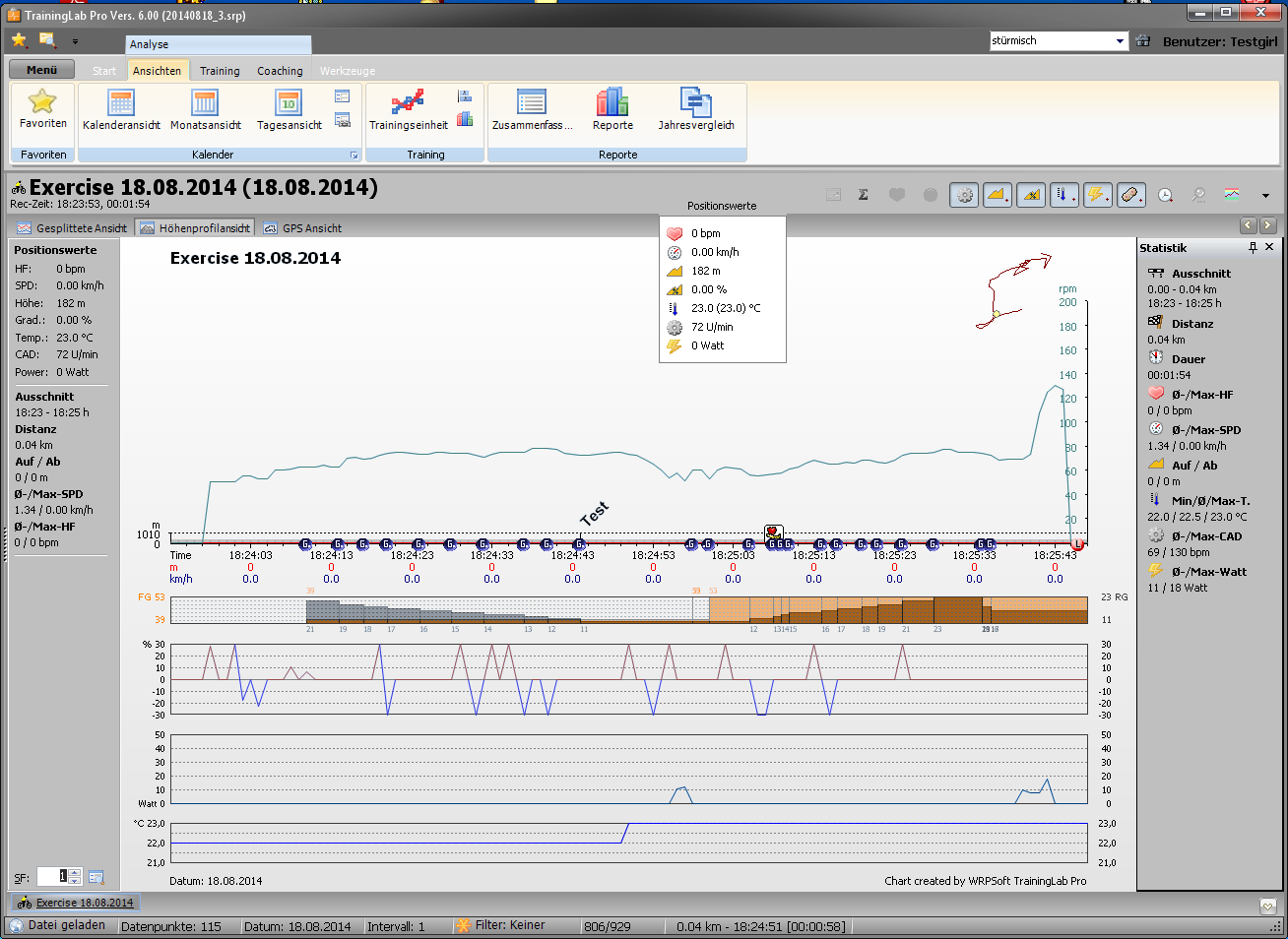Switch to Werkzeuge ribbon tab
The width and height of the screenshot is (1288, 939).
[348, 71]
